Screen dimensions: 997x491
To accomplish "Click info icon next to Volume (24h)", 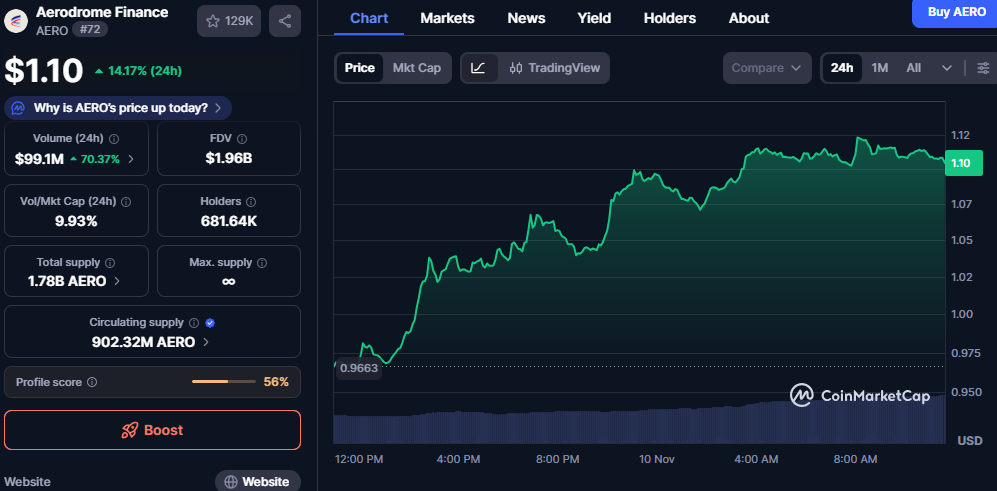I will click(x=113, y=139).
